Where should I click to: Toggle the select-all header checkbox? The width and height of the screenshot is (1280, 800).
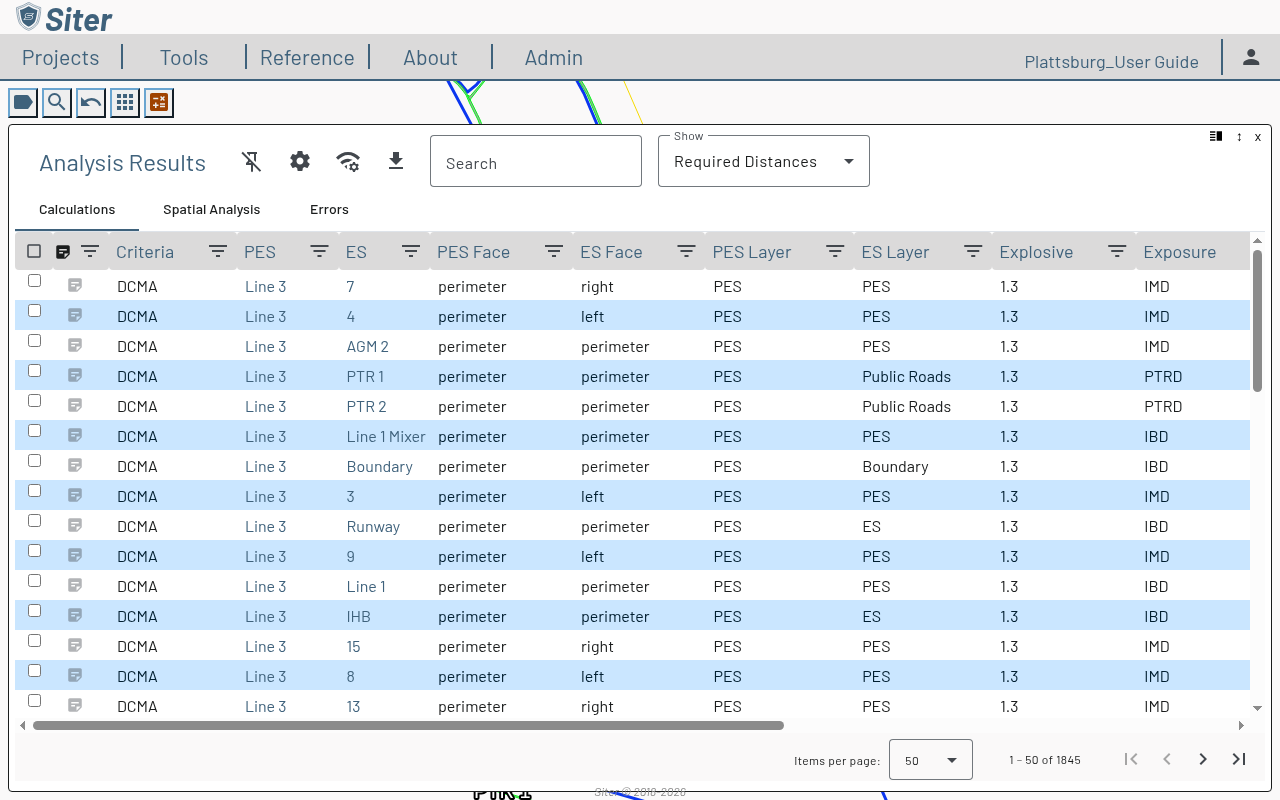[34, 251]
